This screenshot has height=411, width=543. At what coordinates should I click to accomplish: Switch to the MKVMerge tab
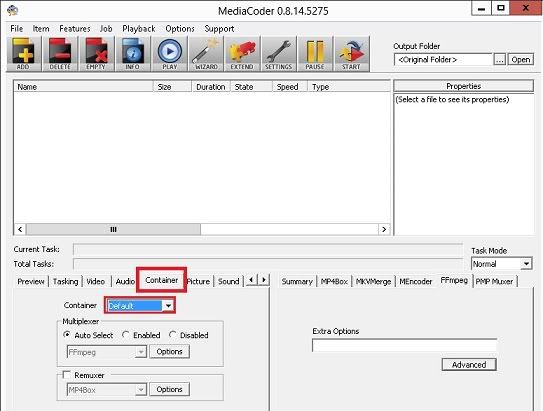[x=373, y=282]
